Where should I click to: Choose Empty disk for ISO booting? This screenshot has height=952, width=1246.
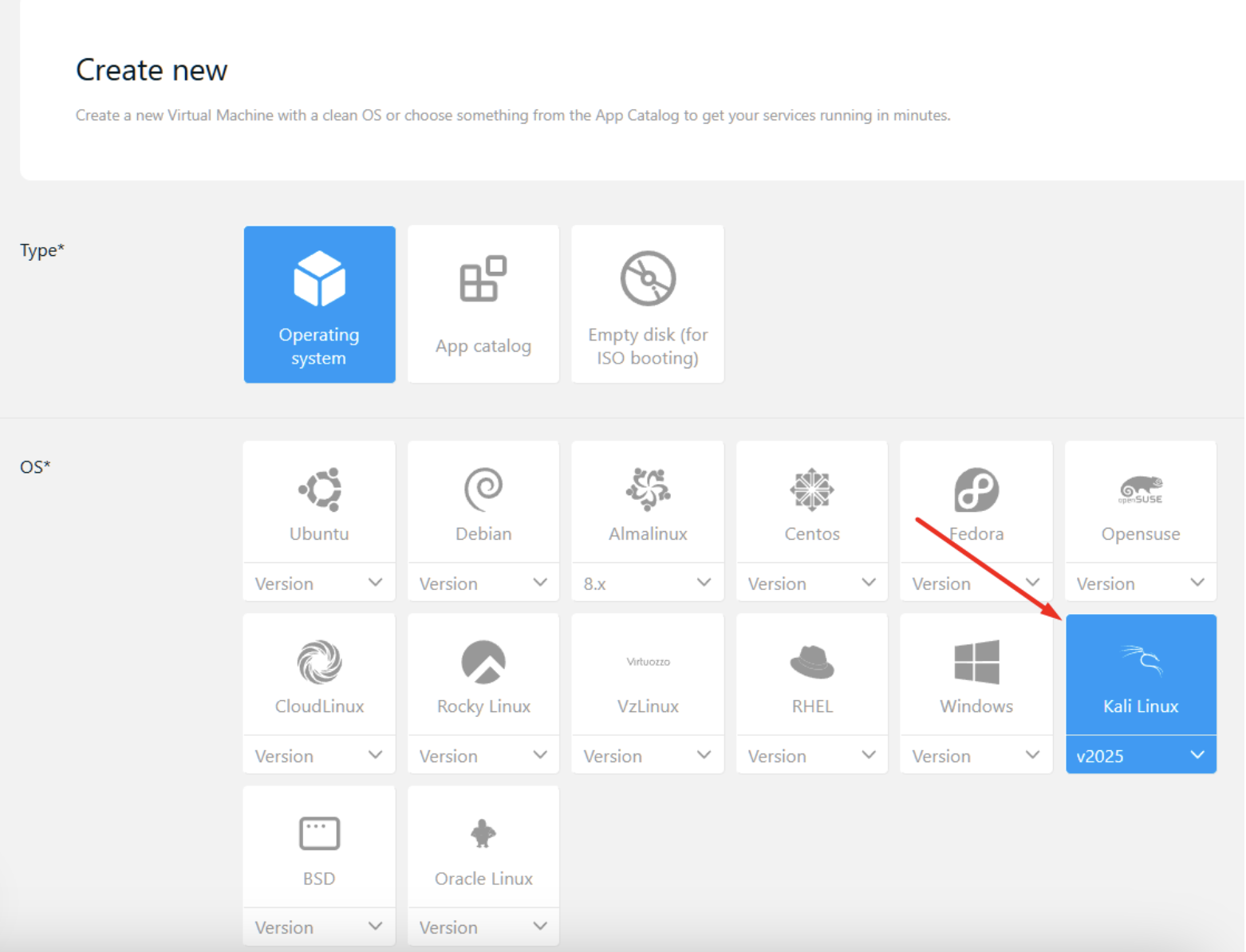click(x=648, y=305)
